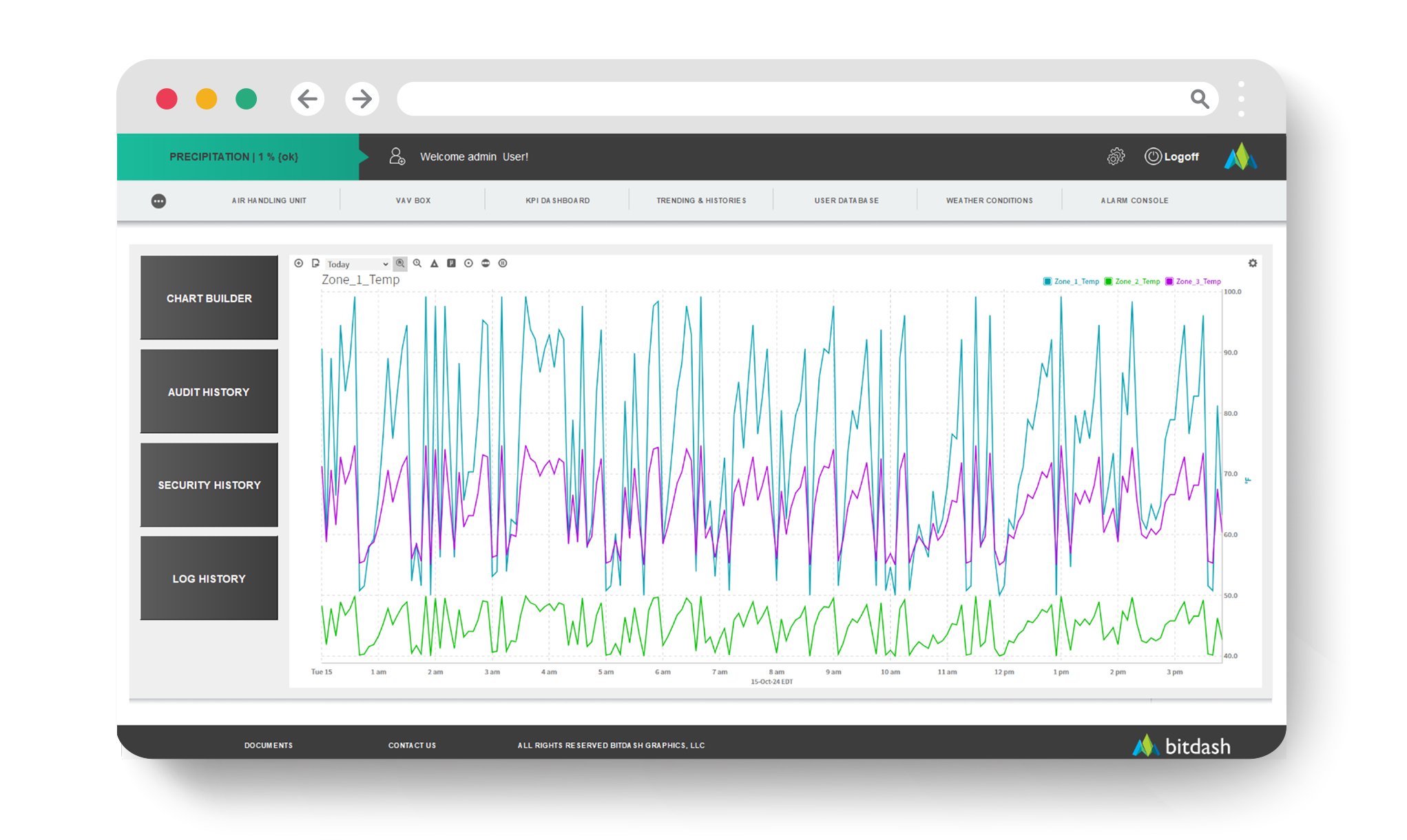The image size is (1407, 840).
Task: Click the °F axis unit label
Action: (x=1248, y=480)
